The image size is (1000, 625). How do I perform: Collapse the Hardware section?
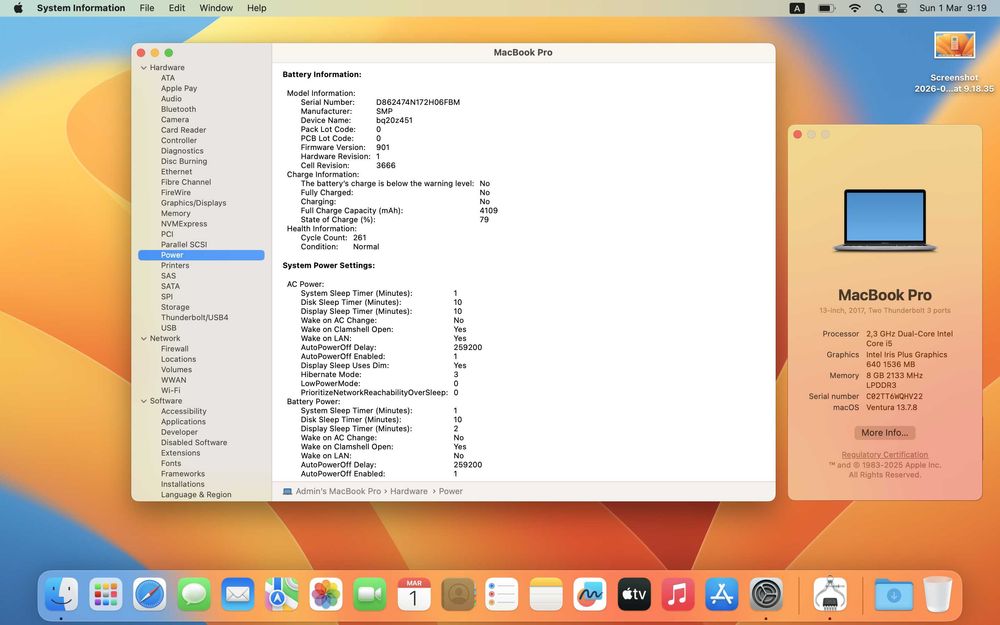pyautogui.click(x=143, y=68)
